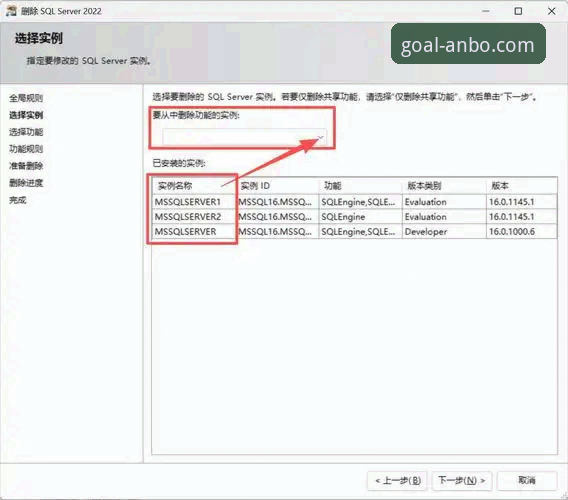Maximize the SQL Server 2022 removal window
The height and width of the screenshot is (500, 568).
(x=518, y=11)
